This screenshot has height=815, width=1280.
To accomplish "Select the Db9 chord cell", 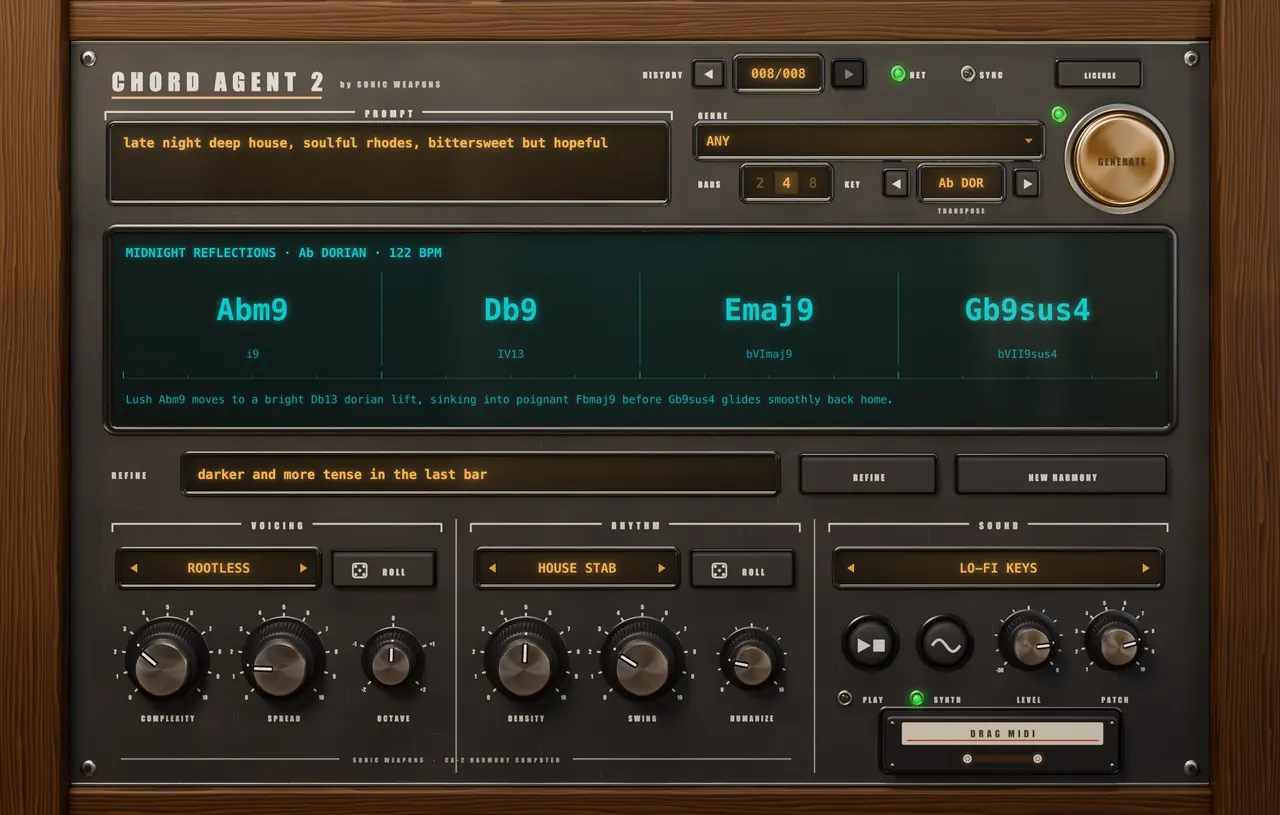I will [x=511, y=324].
